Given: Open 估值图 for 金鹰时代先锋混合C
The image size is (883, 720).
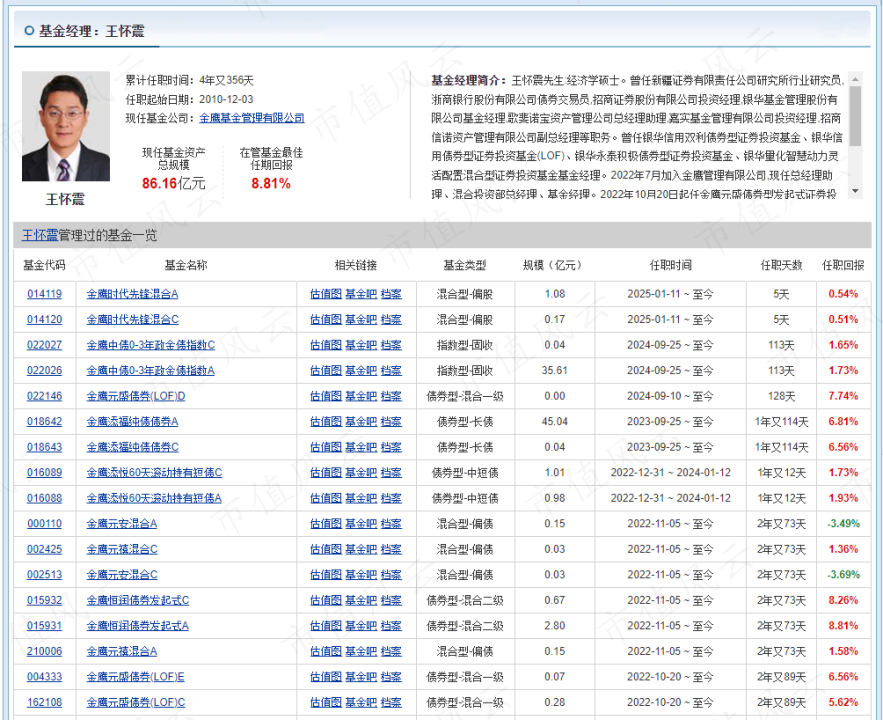Looking at the screenshot, I should coord(325,320).
